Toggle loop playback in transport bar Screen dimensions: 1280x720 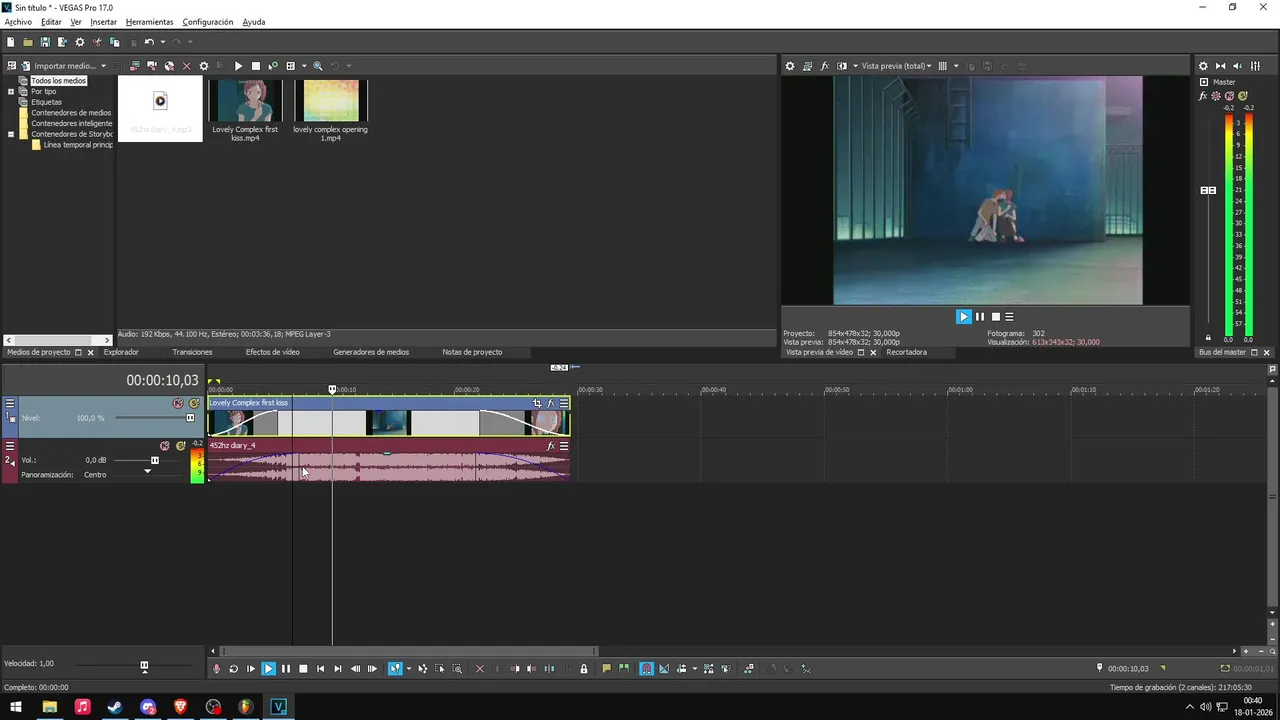click(233, 669)
